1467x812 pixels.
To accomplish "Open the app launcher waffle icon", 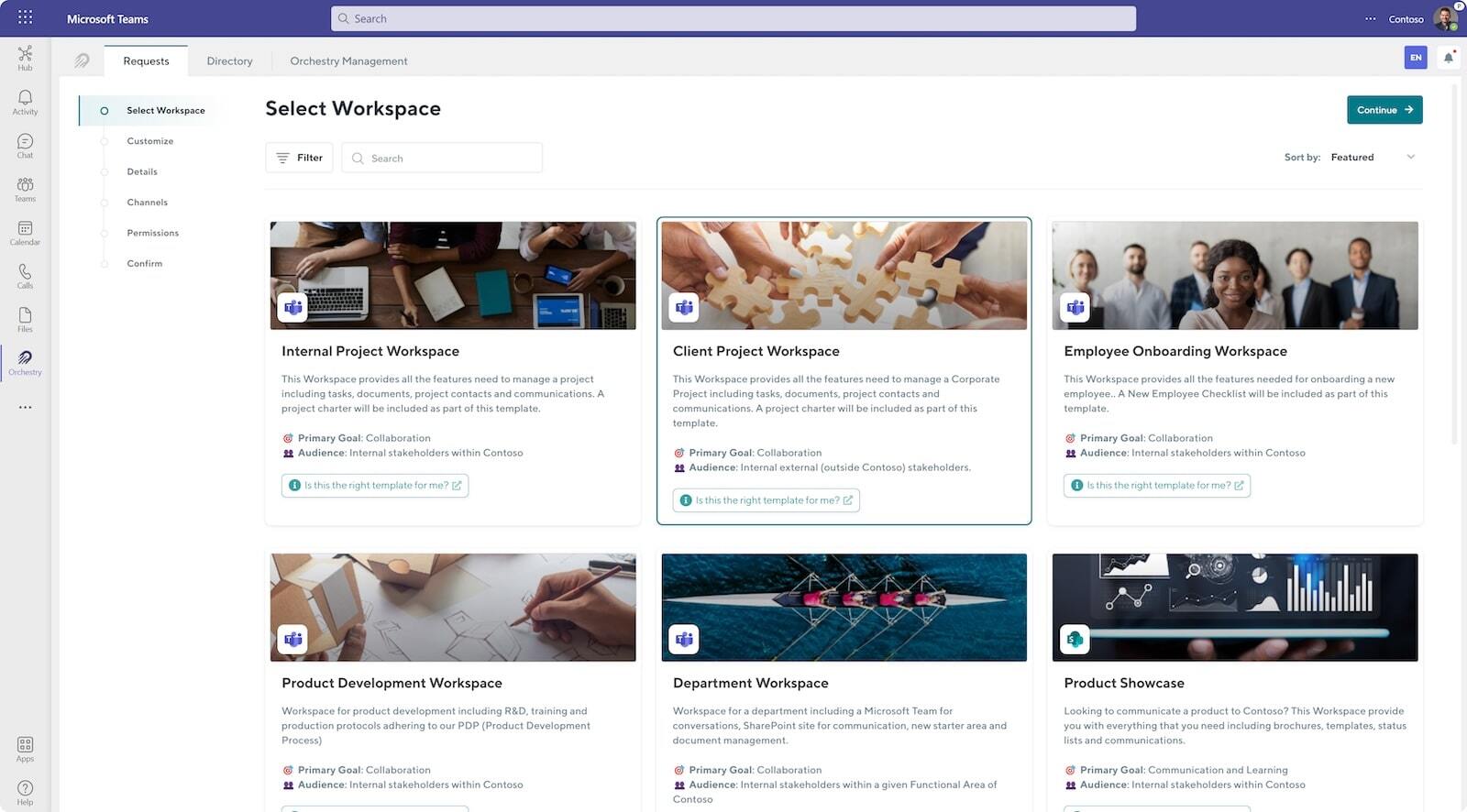I will (25, 17).
